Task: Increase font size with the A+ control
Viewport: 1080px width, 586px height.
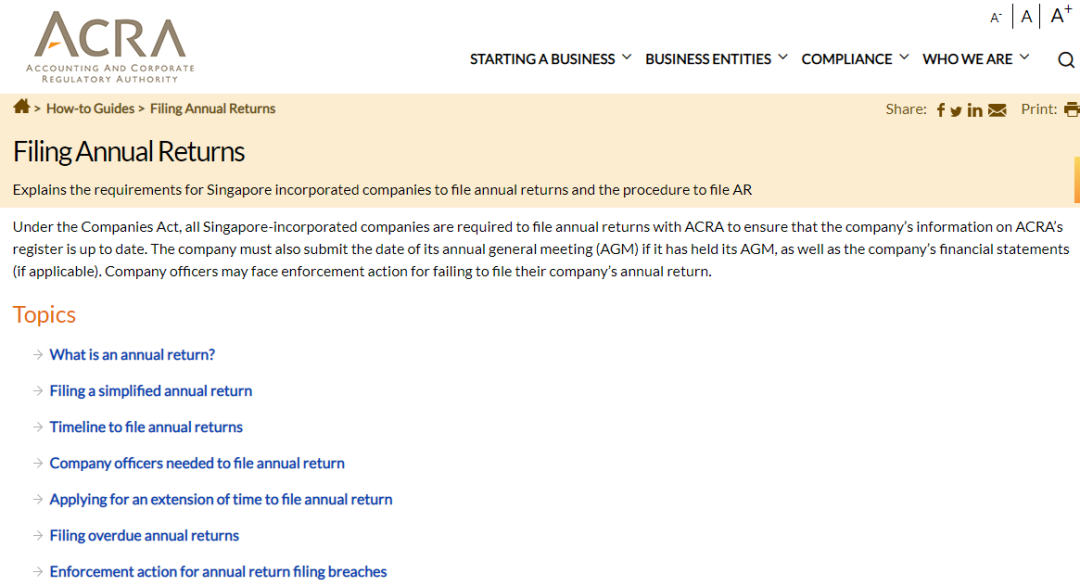Action: 1061,14
